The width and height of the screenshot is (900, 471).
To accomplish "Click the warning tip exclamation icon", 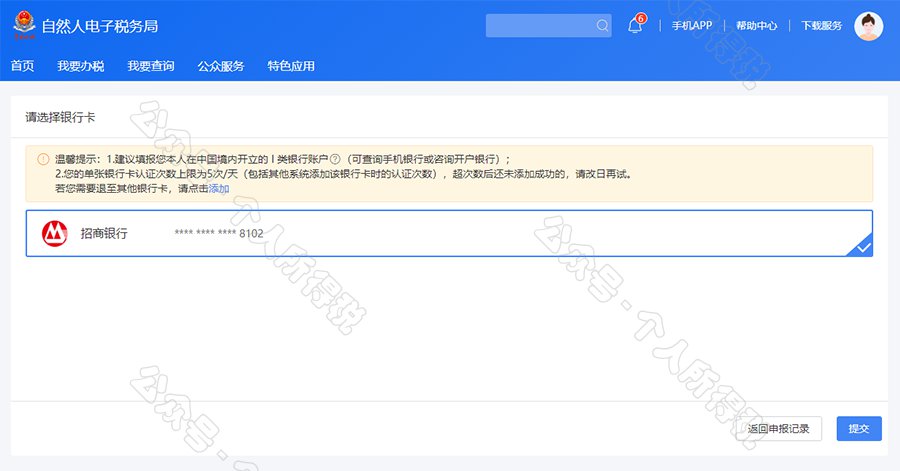I will click(43, 159).
